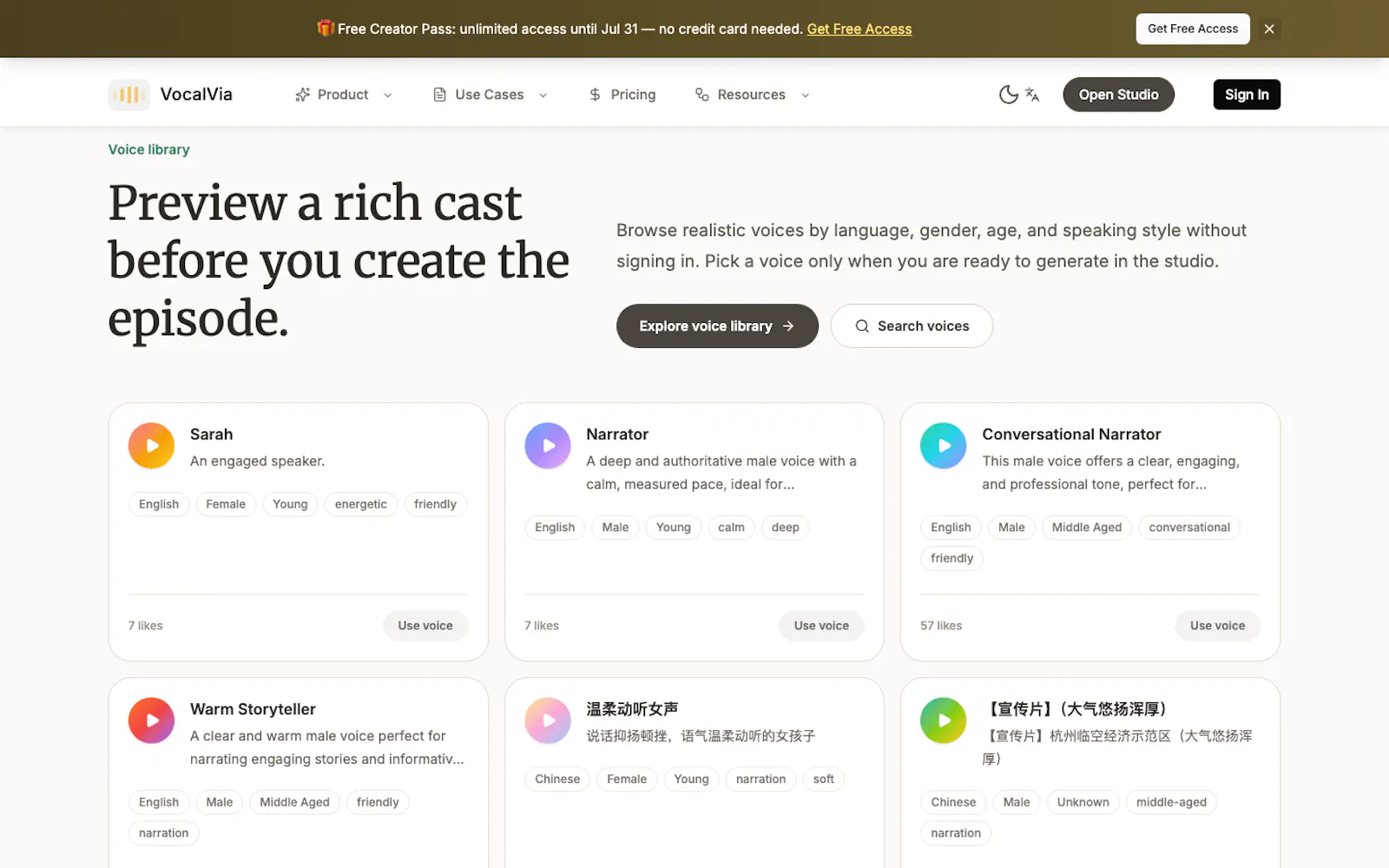Click the Search voices button
The width and height of the screenshot is (1389, 868).
912,326
